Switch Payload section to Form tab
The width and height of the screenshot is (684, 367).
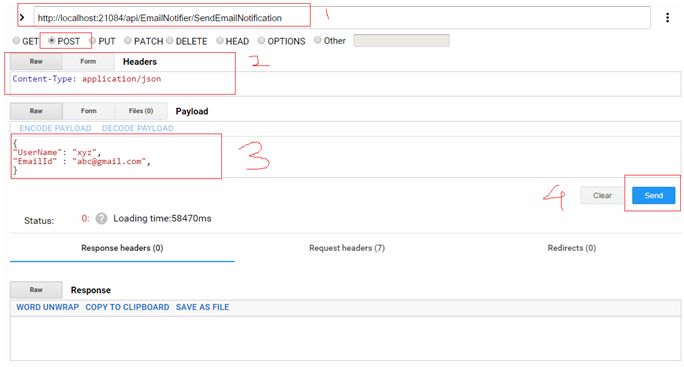point(88,111)
